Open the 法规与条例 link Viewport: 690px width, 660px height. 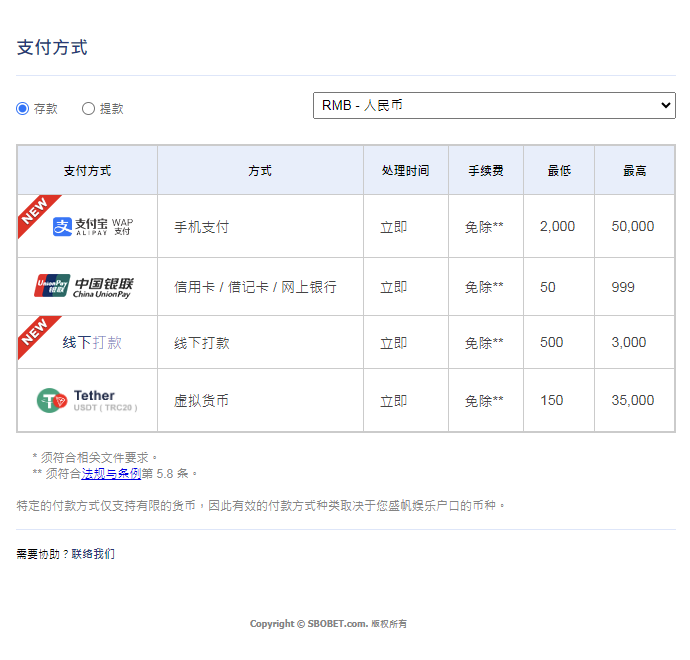111,473
